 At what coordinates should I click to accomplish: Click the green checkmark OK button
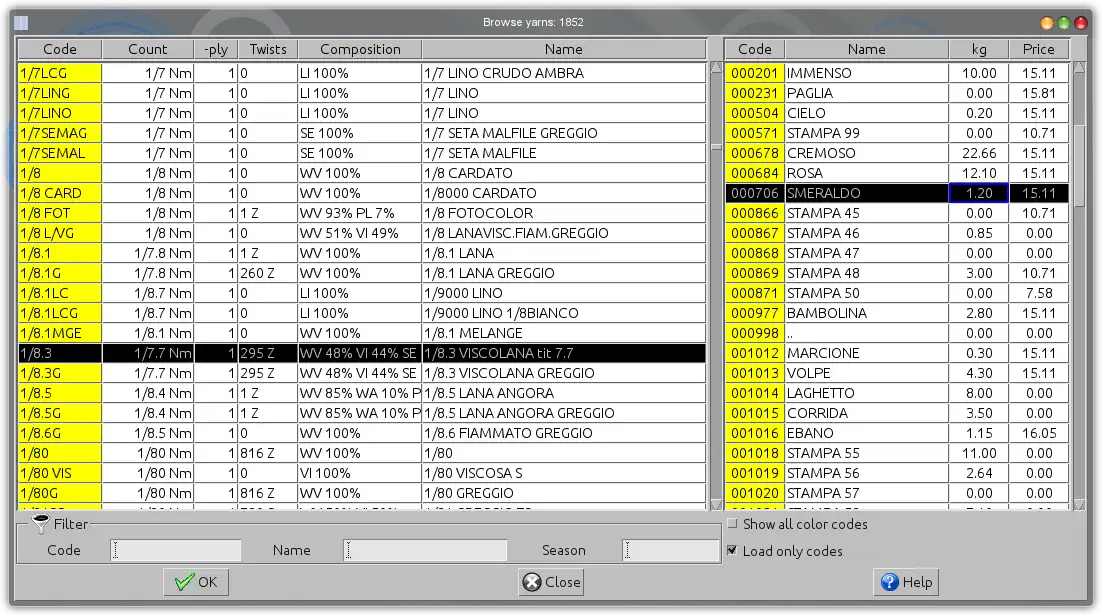click(196, 582)
